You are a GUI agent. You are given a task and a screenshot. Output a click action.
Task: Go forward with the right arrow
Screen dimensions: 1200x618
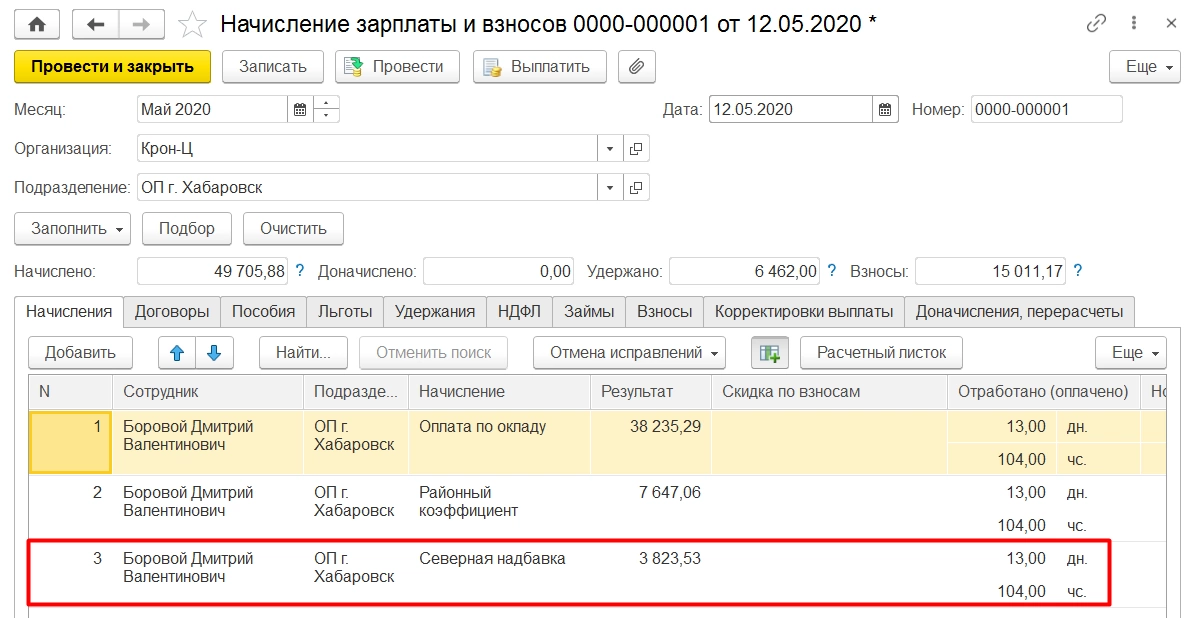142,23
